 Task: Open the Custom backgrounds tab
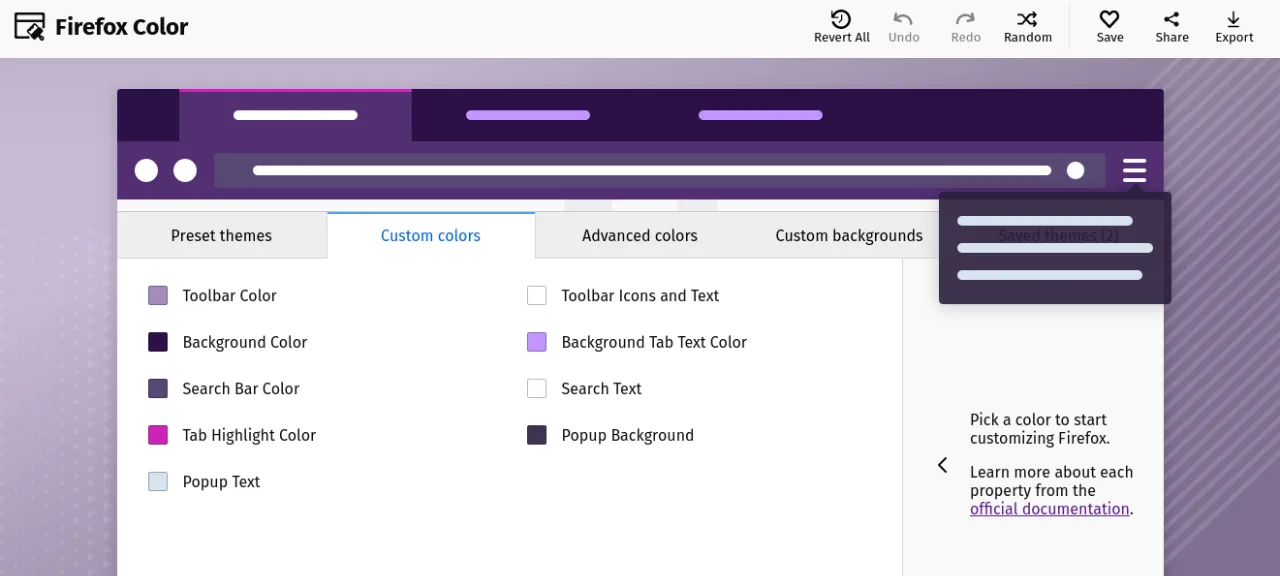click(x=849, y=236)
